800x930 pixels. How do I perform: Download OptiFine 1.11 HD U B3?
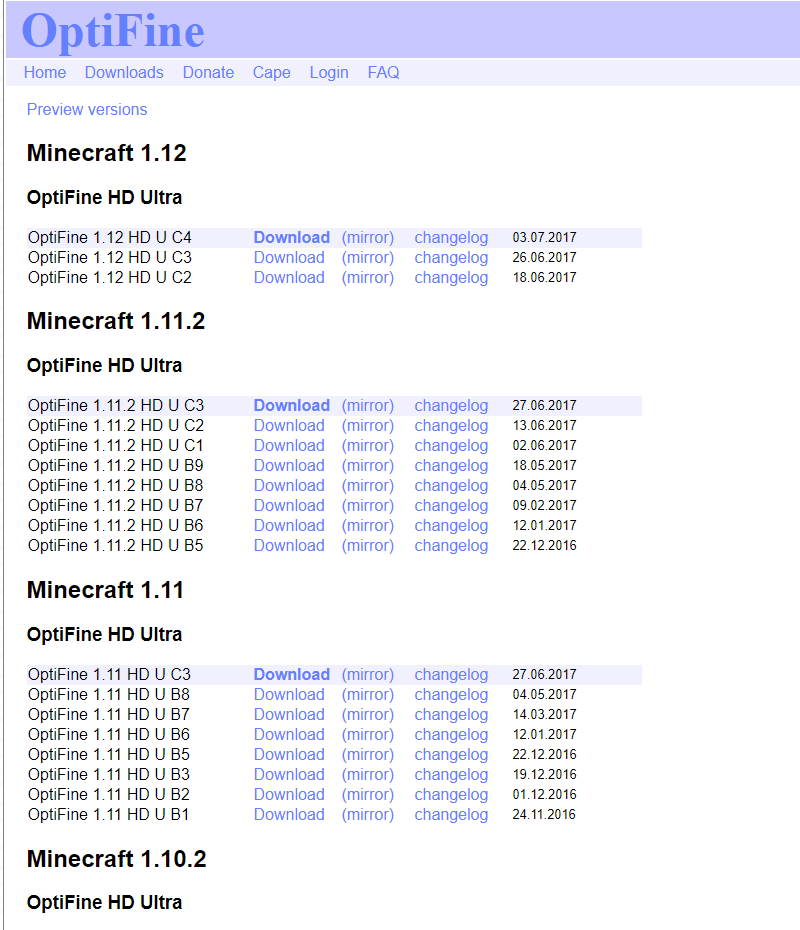coord(289,775)
